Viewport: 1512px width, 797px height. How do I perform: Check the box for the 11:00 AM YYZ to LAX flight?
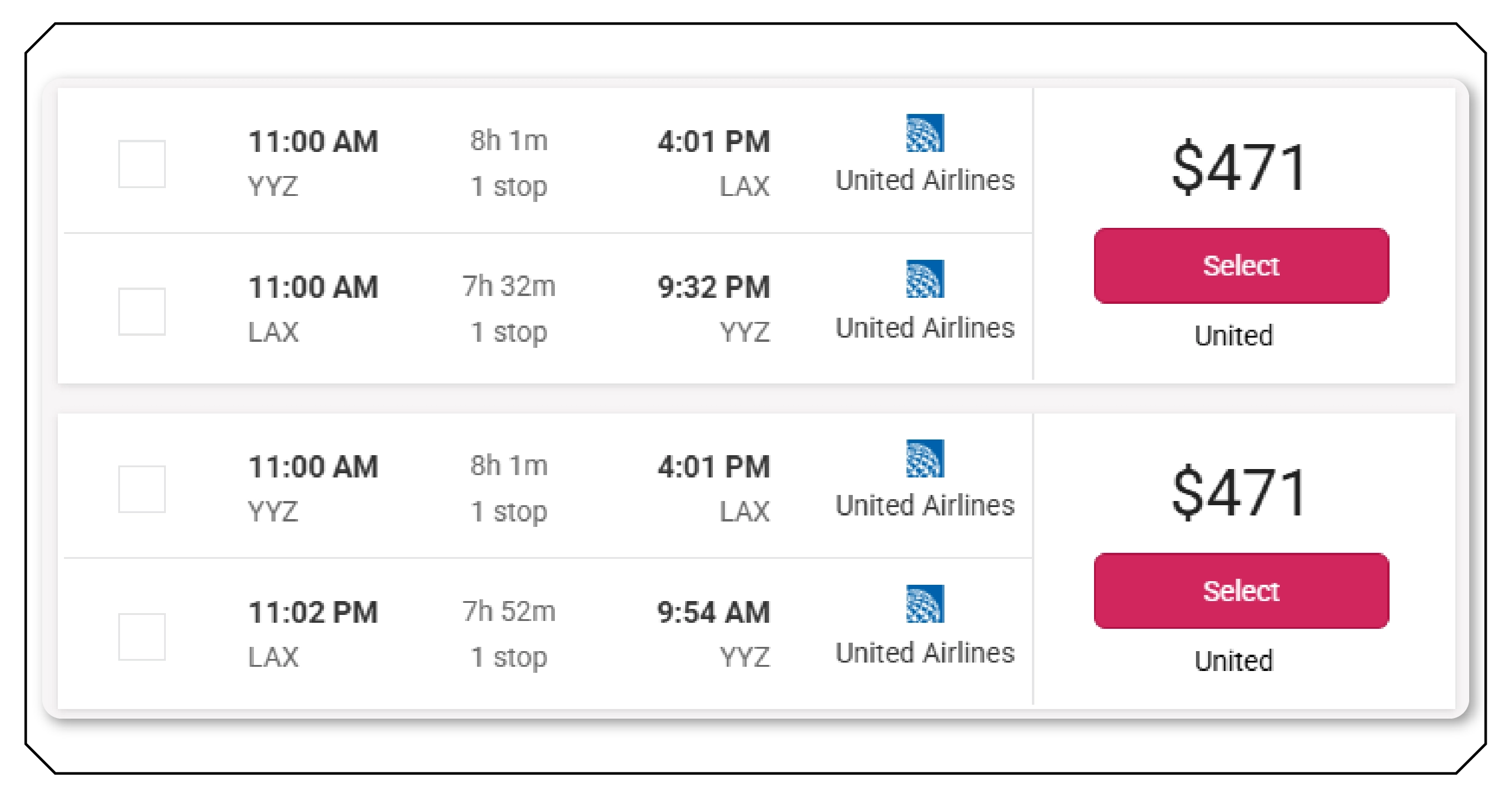[143, 163]
